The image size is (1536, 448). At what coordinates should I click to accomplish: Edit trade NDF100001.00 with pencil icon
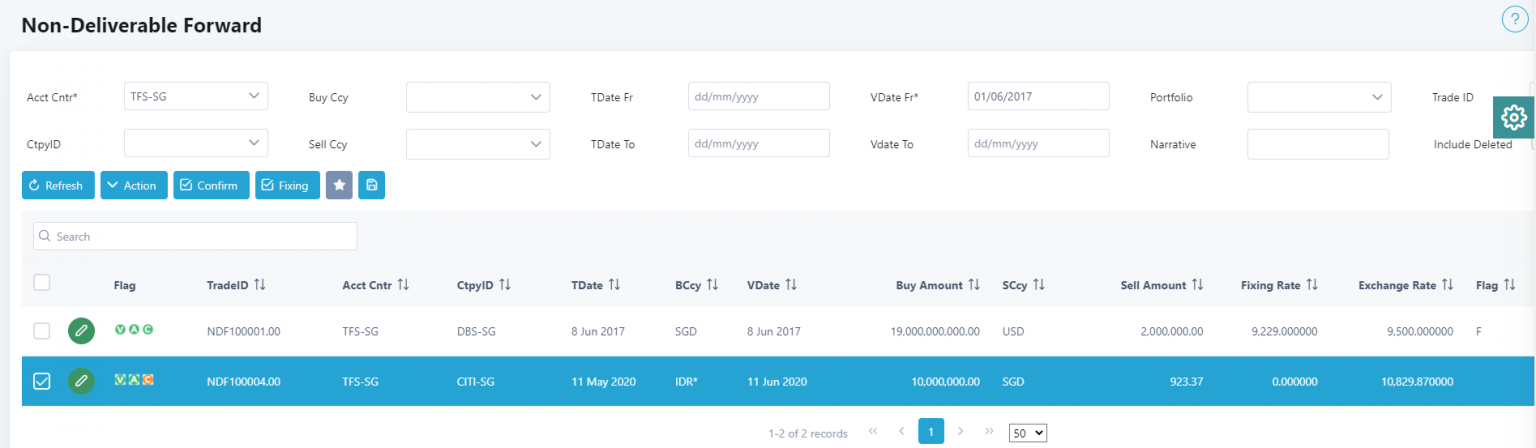tap(81, 331)
